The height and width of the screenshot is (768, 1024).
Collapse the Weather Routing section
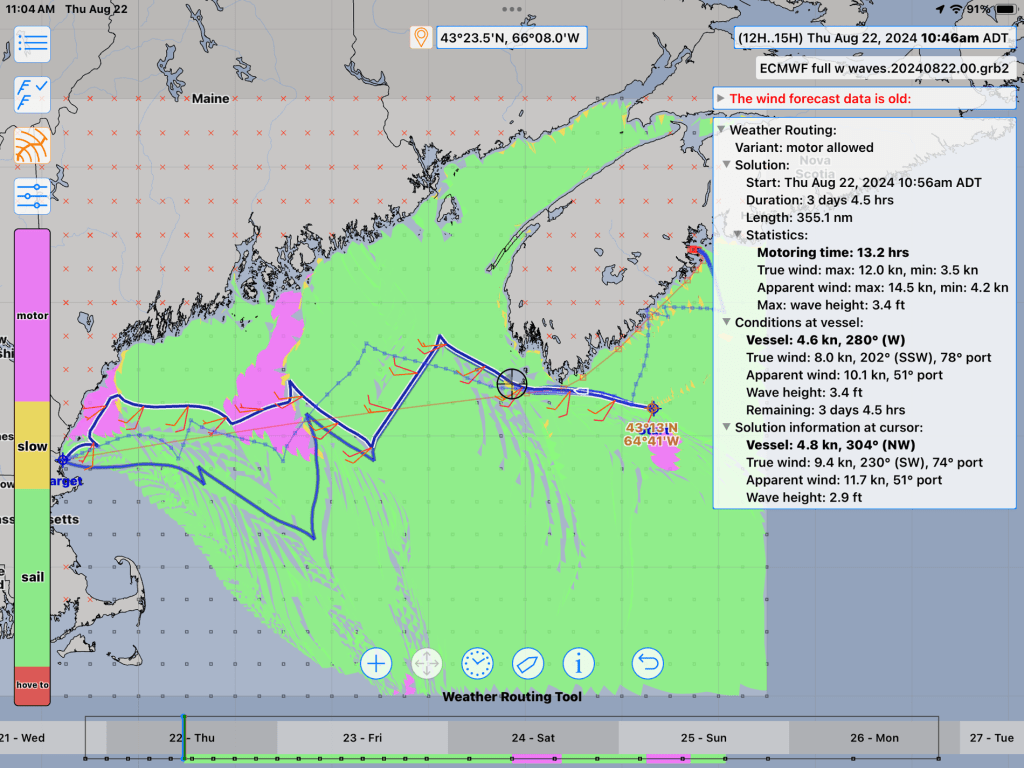721,130
